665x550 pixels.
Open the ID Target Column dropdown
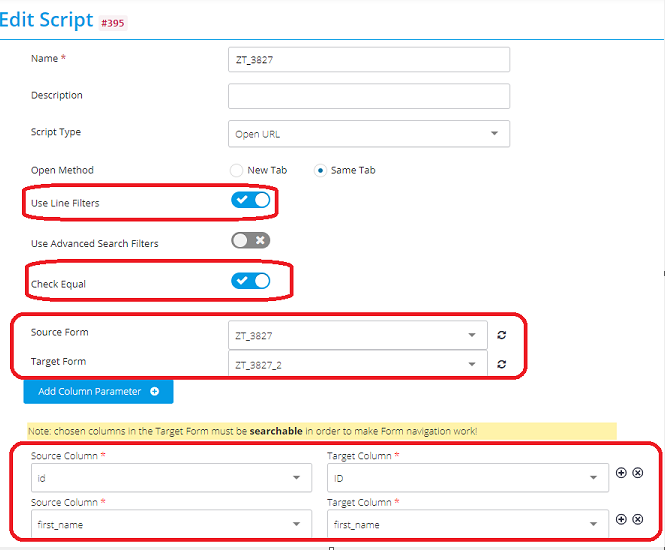(x=468, y=478)
